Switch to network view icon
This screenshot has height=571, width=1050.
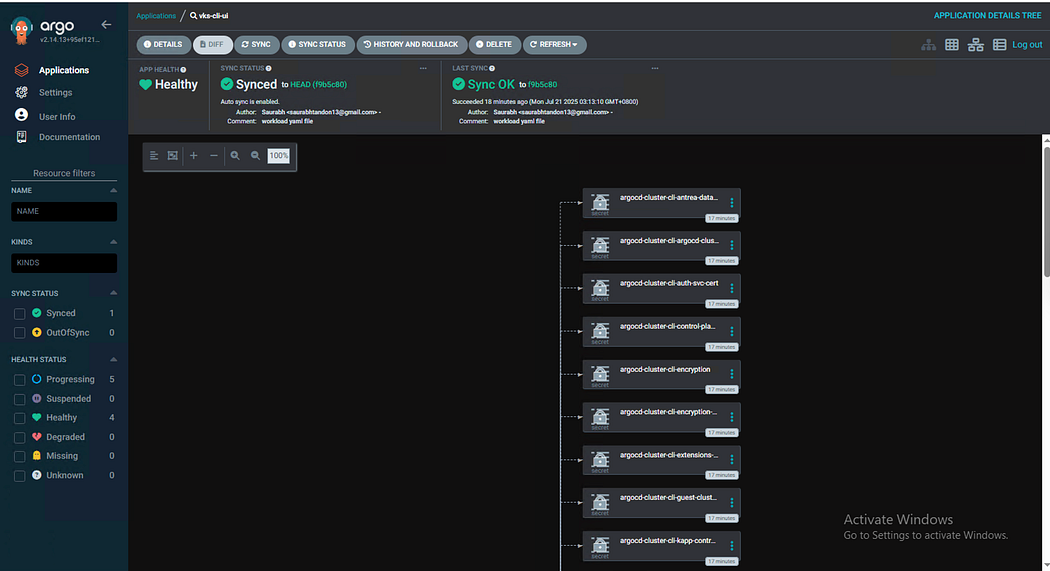976,45
